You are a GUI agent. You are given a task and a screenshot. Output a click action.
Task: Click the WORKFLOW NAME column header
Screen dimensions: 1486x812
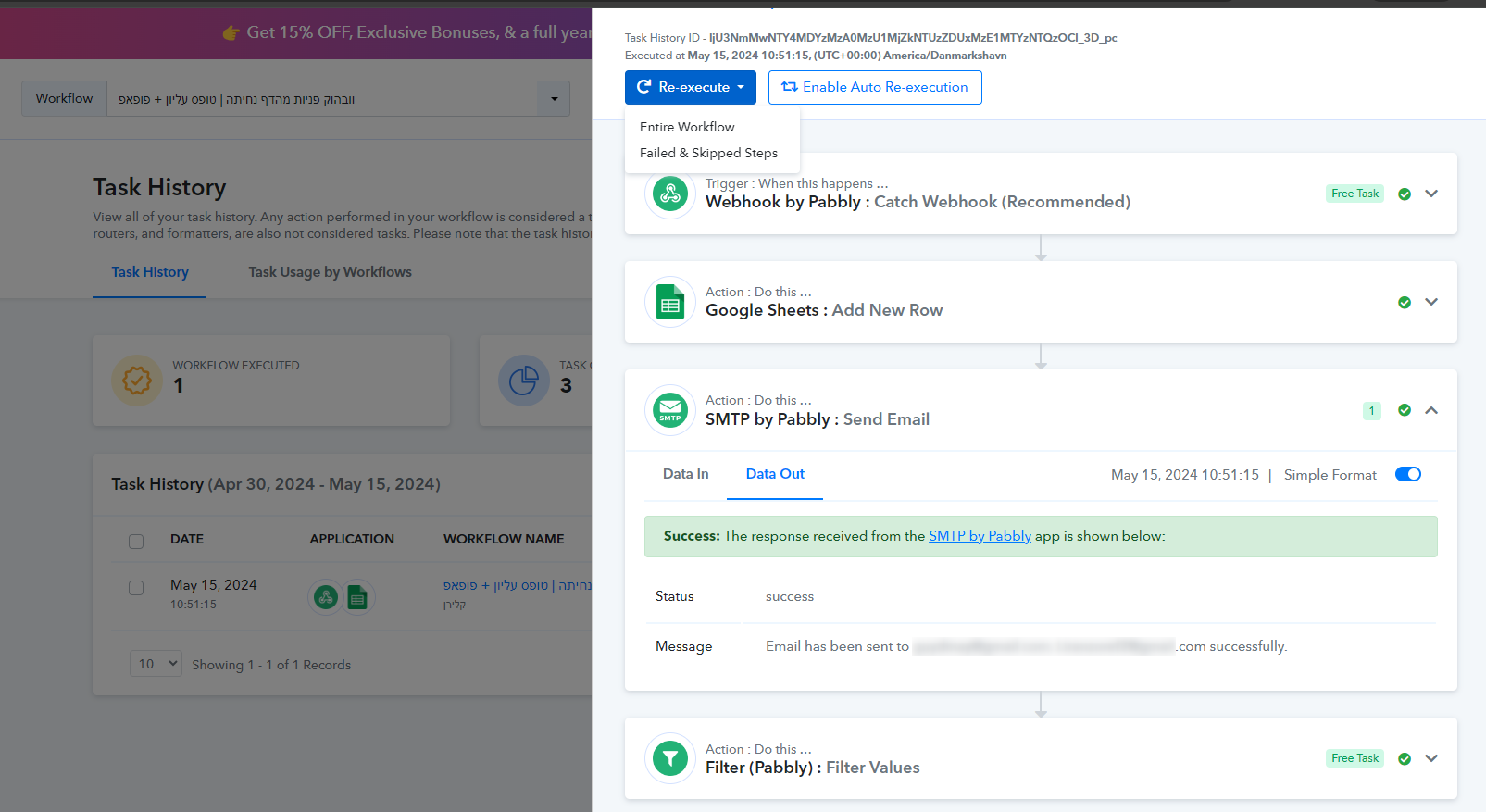(x=504, y=539)
